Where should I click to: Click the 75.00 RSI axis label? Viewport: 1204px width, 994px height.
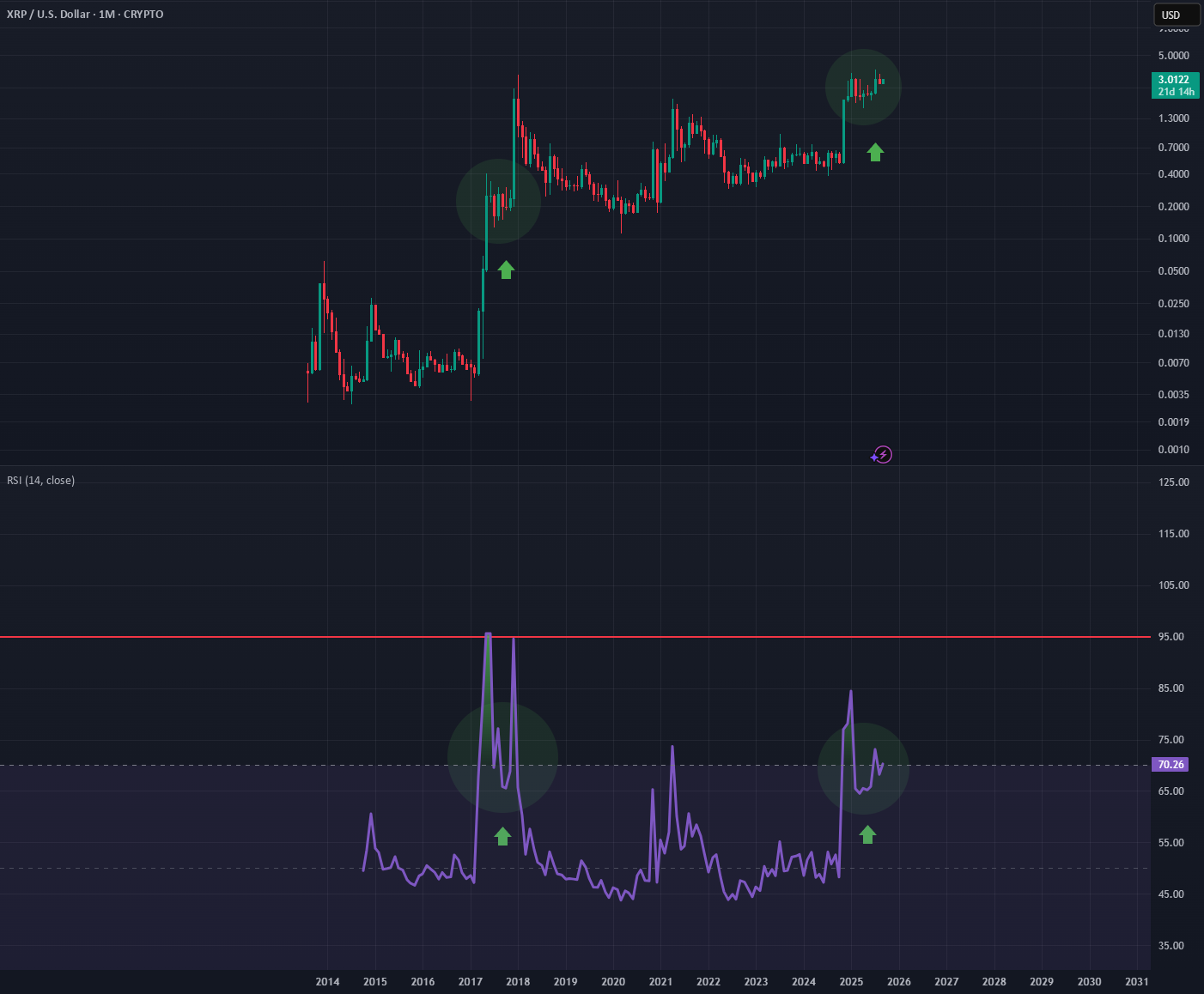click(1171, 740)
